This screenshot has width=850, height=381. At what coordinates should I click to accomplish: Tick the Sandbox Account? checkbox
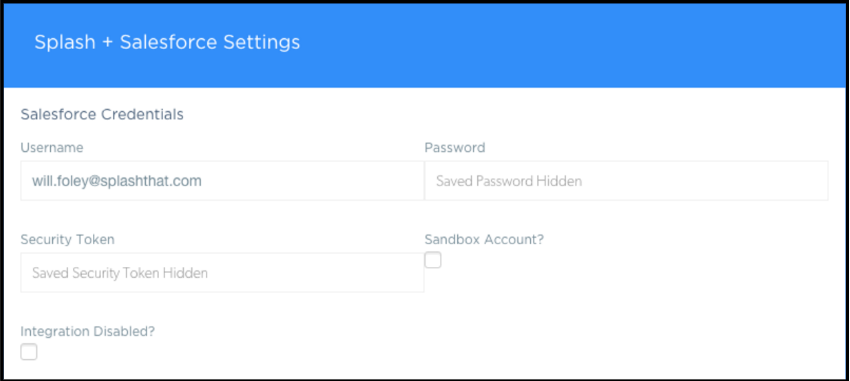433,260
